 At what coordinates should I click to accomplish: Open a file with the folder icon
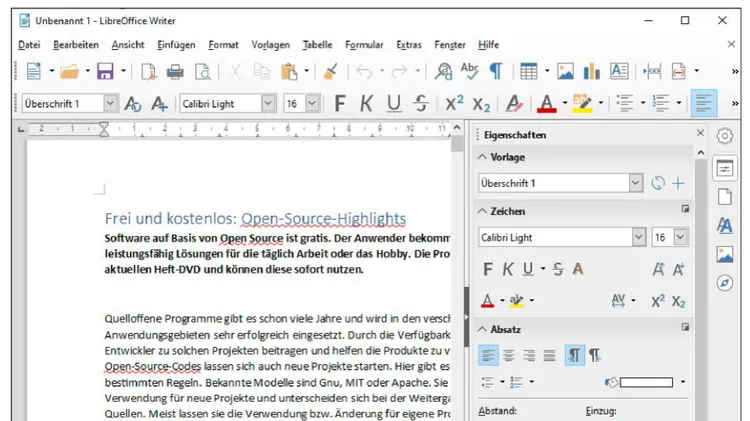click(x=70, y=72)
